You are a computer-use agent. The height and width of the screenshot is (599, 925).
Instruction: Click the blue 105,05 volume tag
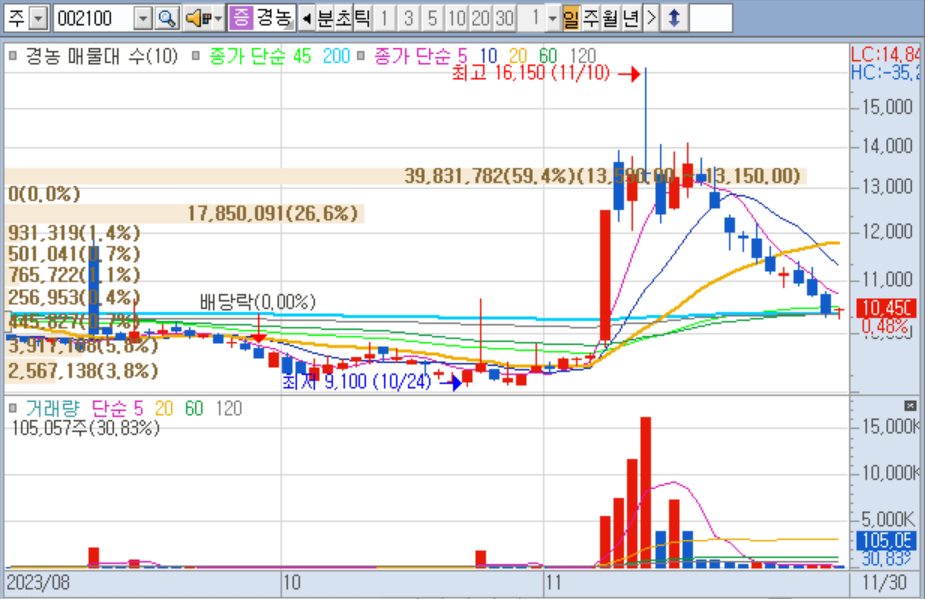pyautogui.click(x=886, y=540)
